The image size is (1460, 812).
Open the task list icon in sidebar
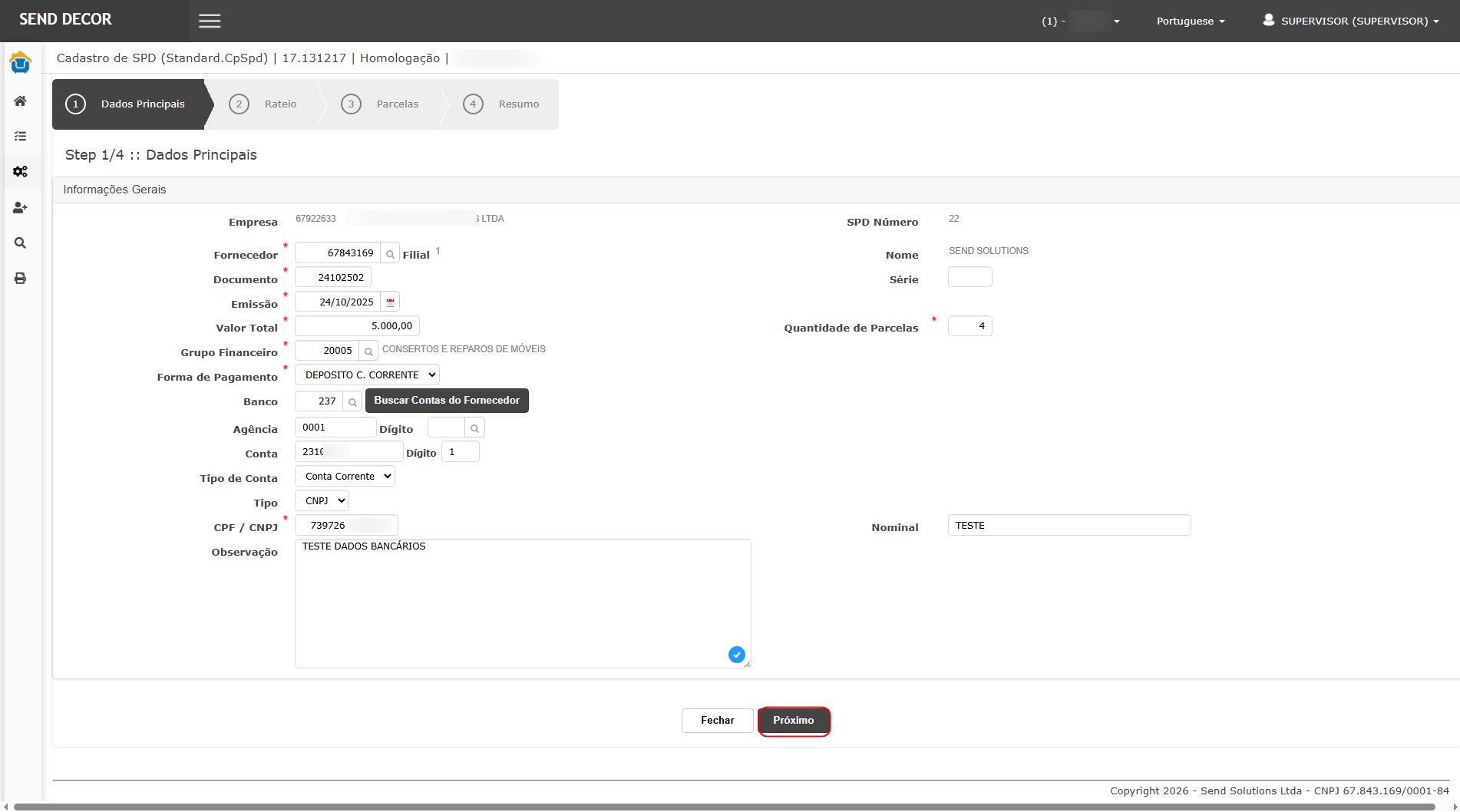click(x=21, y=136)
